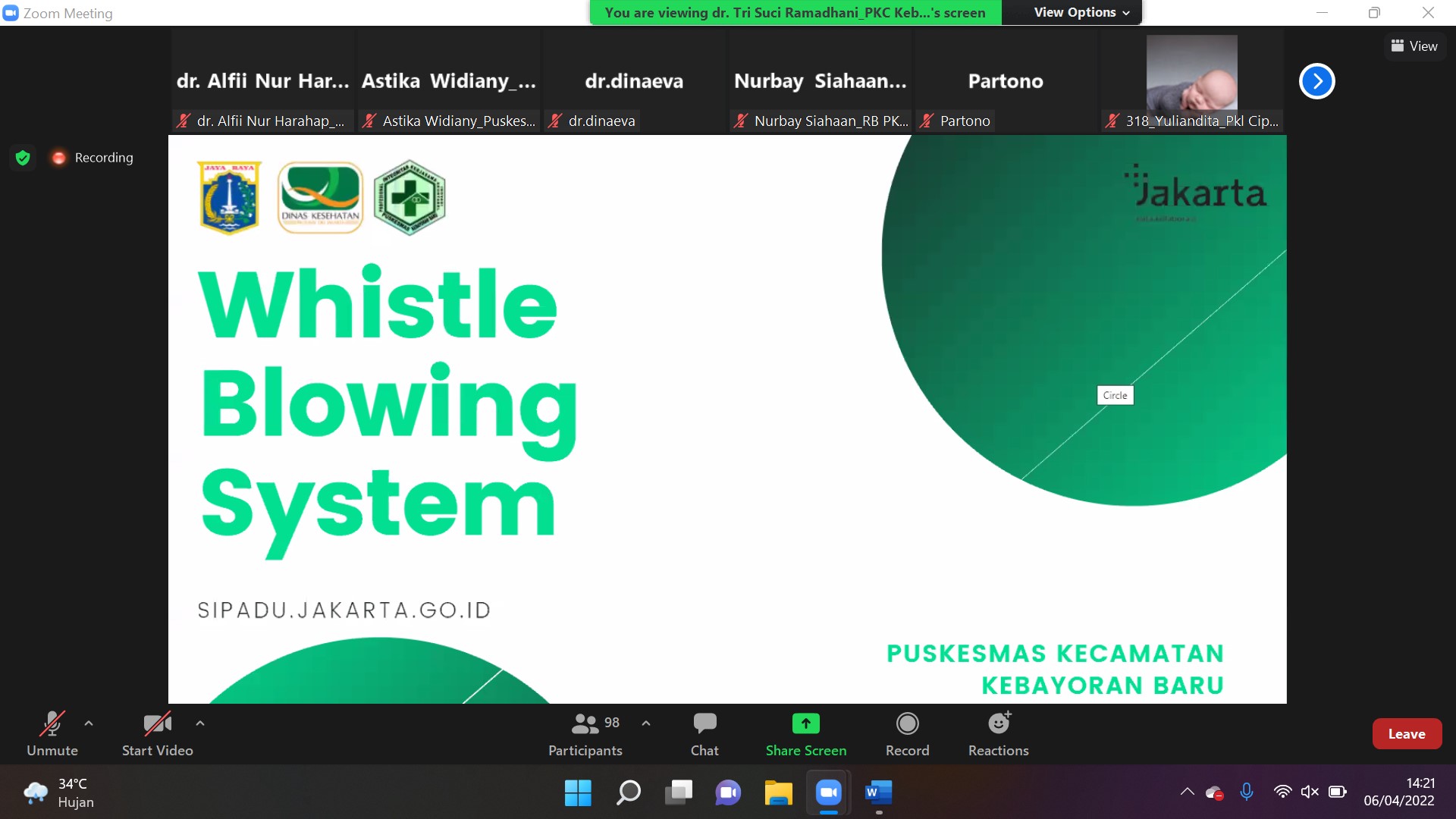Unmute the microphone

[52, 733]
